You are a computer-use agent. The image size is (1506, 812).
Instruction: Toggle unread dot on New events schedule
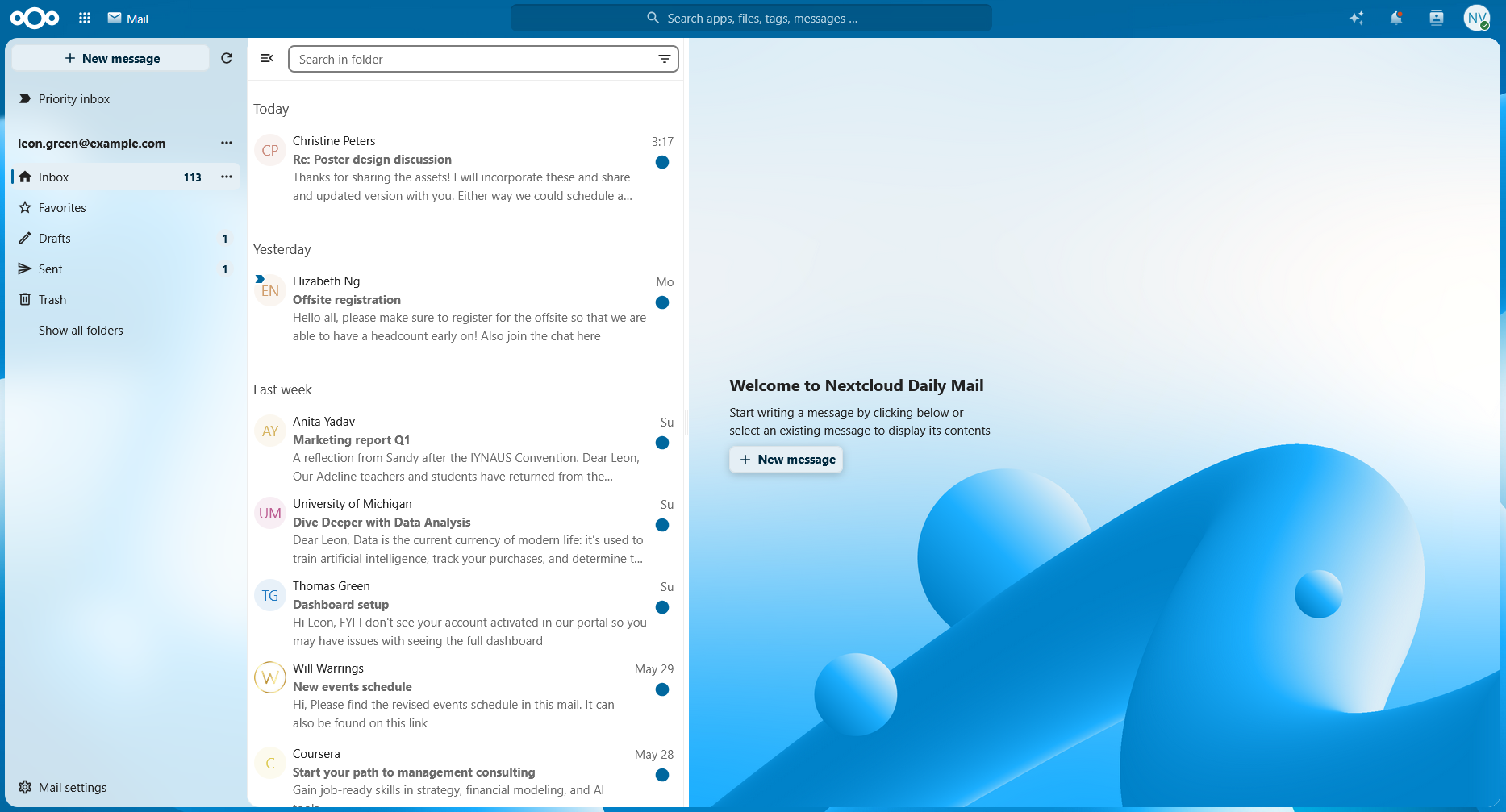(x=662, y=689)
